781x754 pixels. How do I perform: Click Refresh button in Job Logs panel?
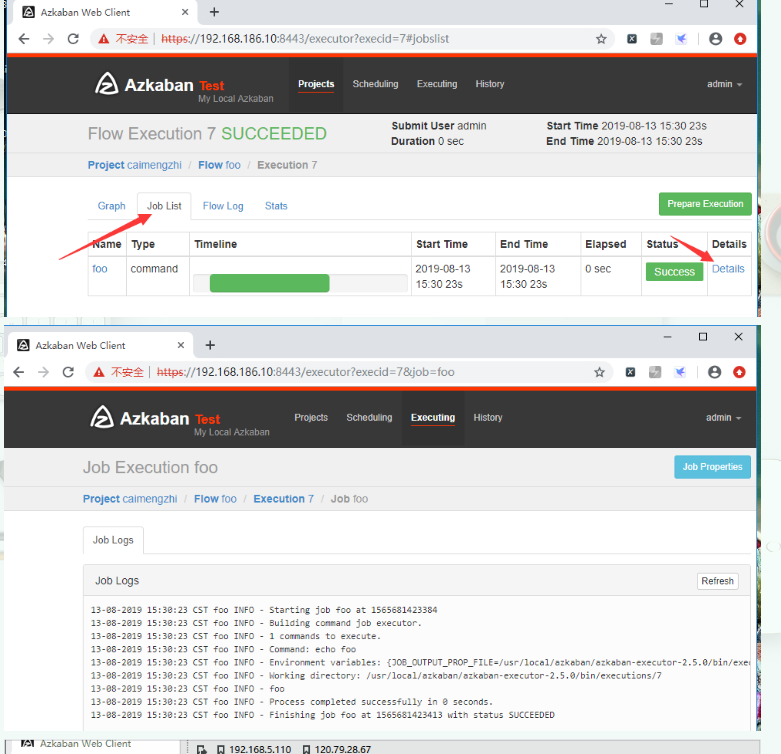pyautogui.click(x=717, y=581)
